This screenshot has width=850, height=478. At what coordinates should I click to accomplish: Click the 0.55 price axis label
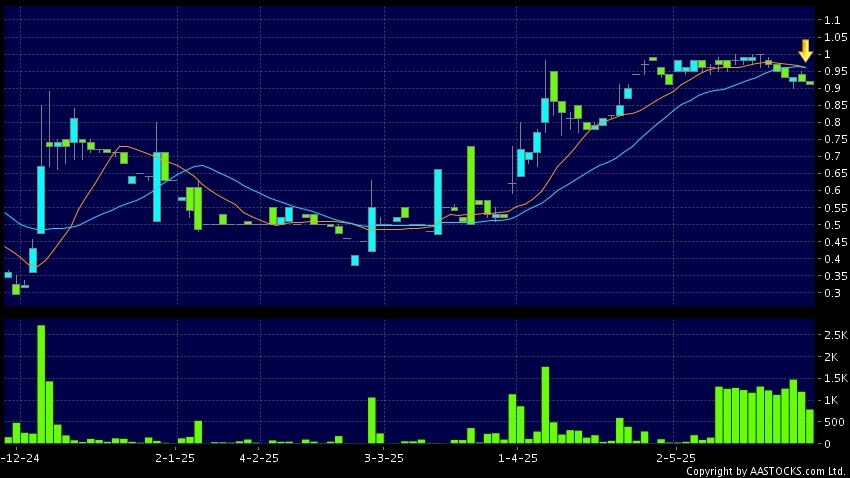(x=835, y=208)
